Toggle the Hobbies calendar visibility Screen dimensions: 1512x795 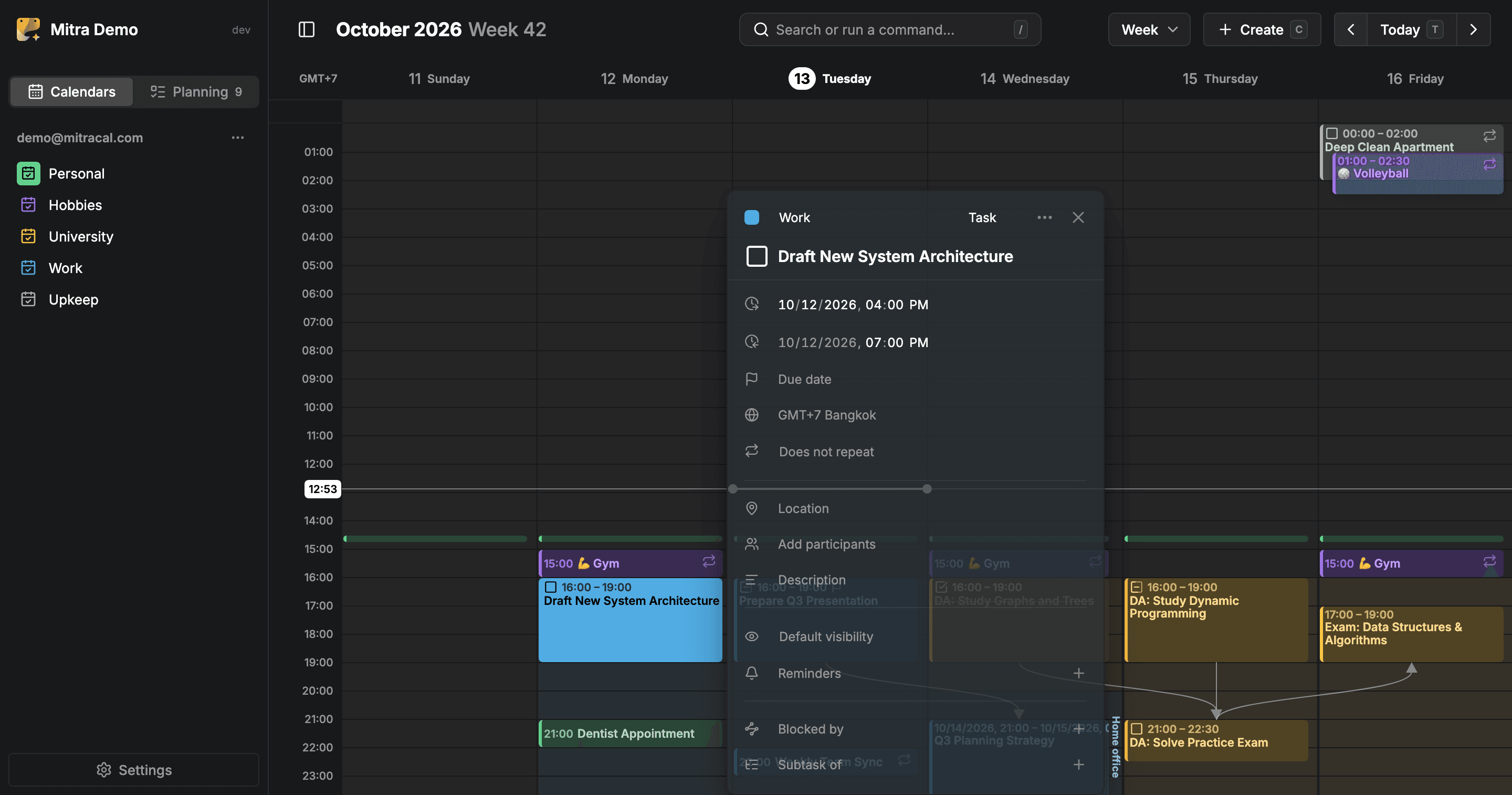(x=28, y=205)
